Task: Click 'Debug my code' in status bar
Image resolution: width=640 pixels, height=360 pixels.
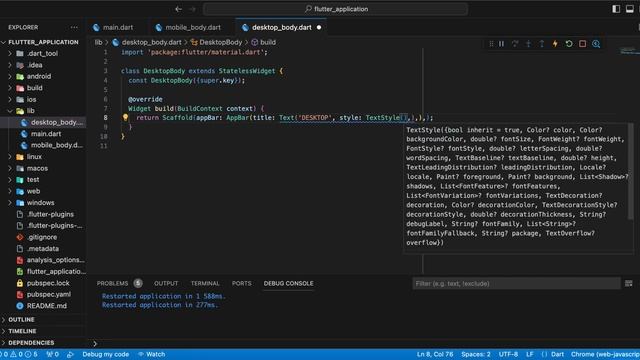Action: pos(106,354)
